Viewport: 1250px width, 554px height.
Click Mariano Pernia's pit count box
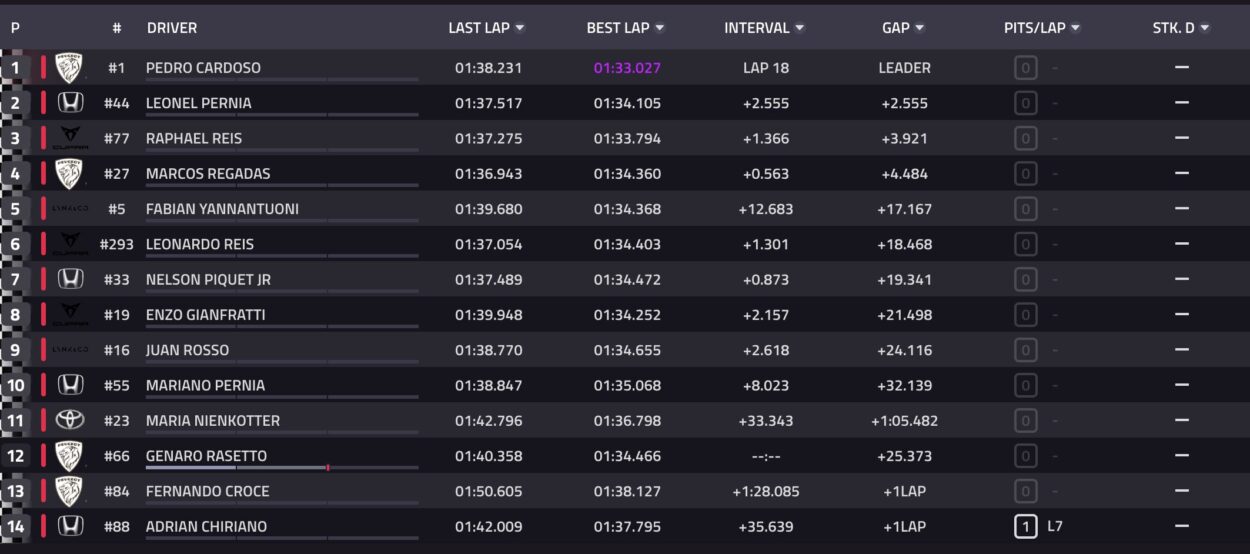click(x=1025, y=385)
